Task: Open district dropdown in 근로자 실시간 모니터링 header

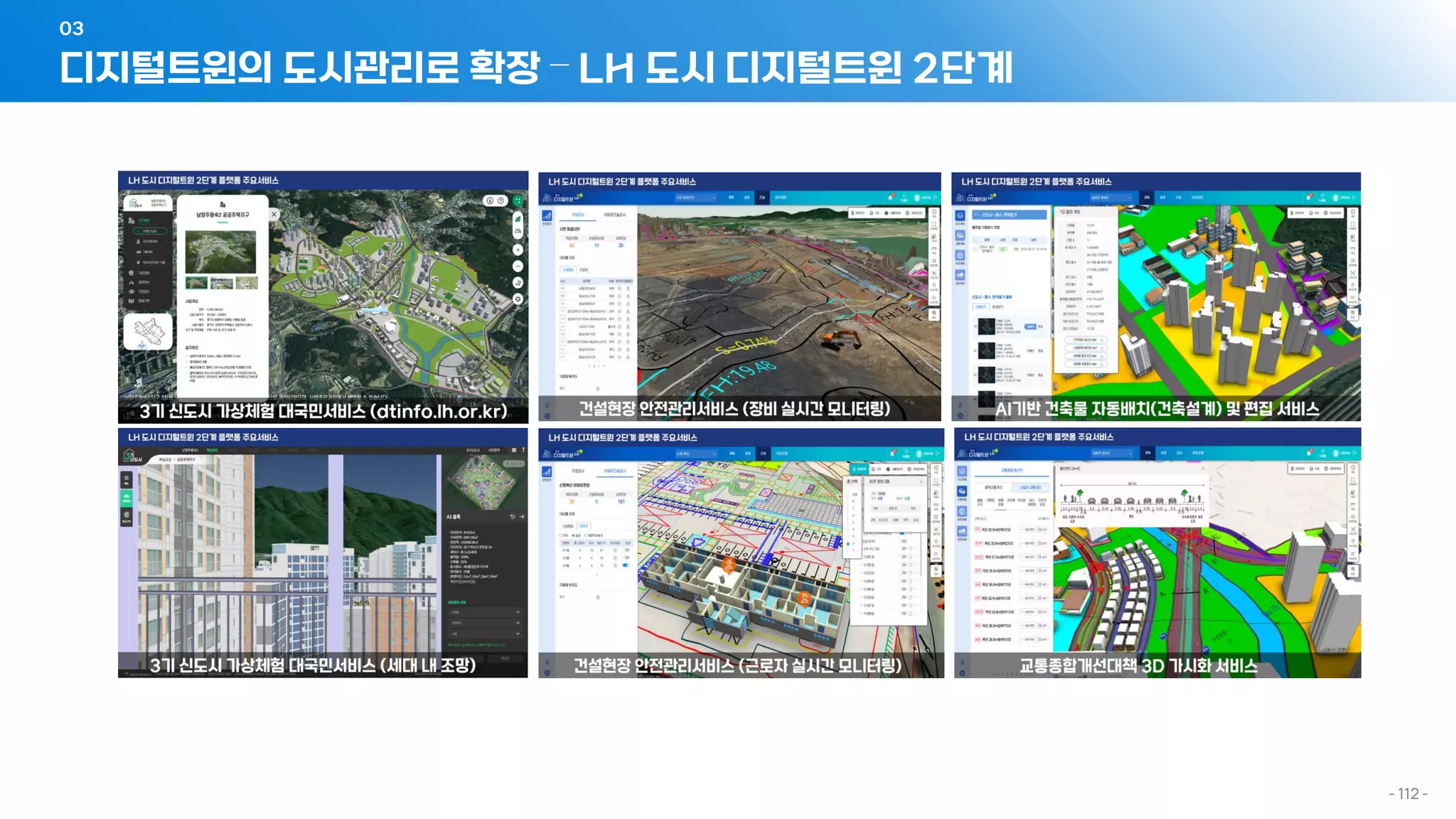Action: [696, 454]
